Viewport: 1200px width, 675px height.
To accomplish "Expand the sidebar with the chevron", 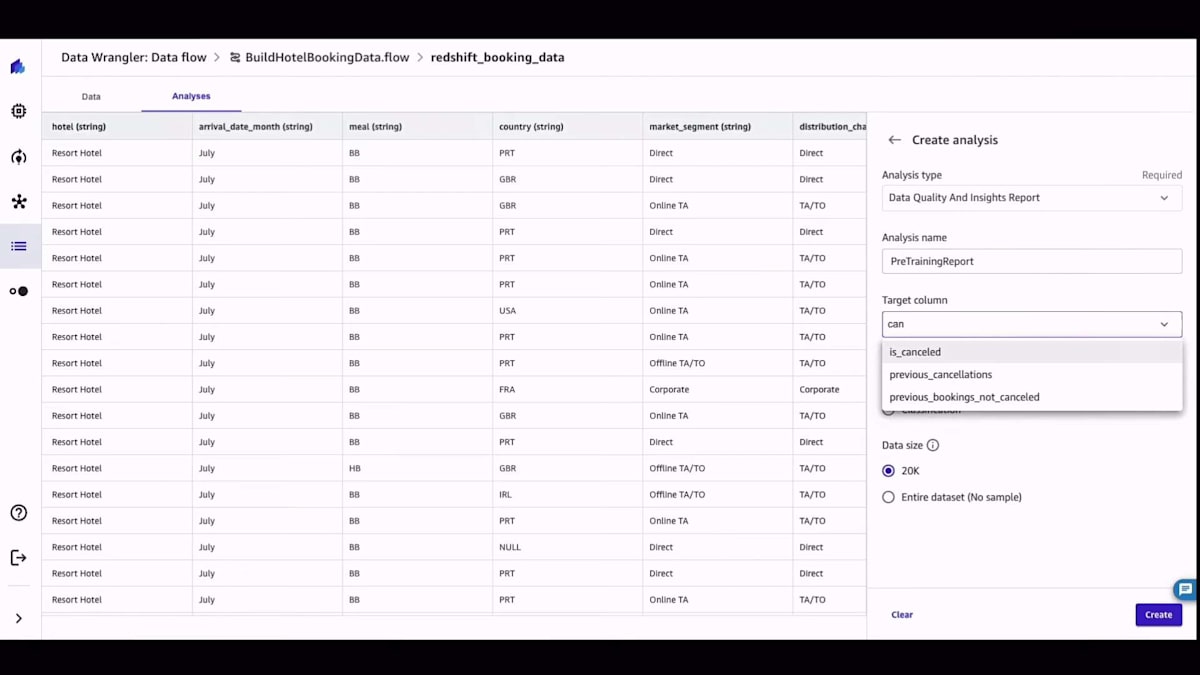I will (x=18, y=618).
